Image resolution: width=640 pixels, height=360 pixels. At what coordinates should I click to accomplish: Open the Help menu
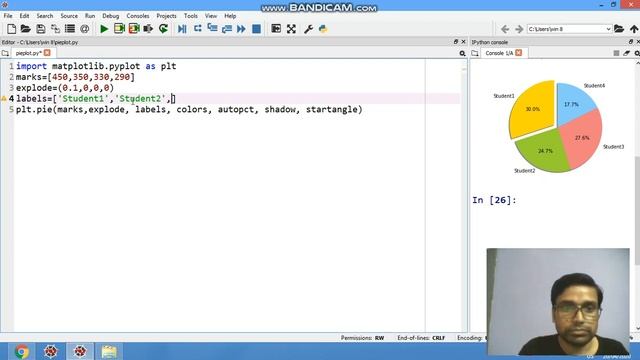[x=230, y=16]
